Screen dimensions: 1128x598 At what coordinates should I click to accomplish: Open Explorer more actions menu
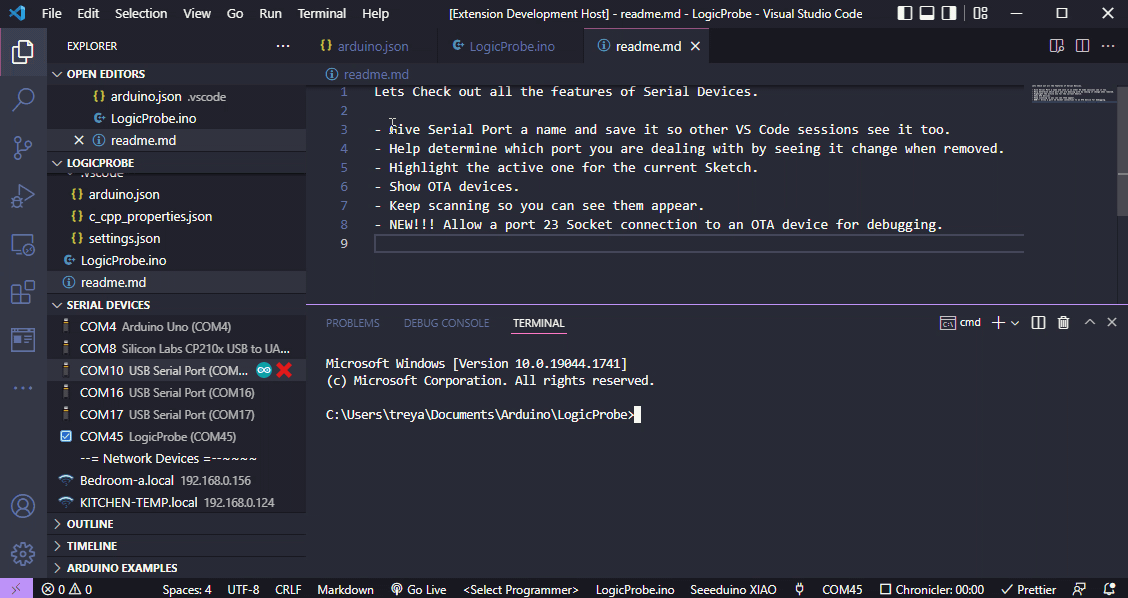tap(283, 46)
